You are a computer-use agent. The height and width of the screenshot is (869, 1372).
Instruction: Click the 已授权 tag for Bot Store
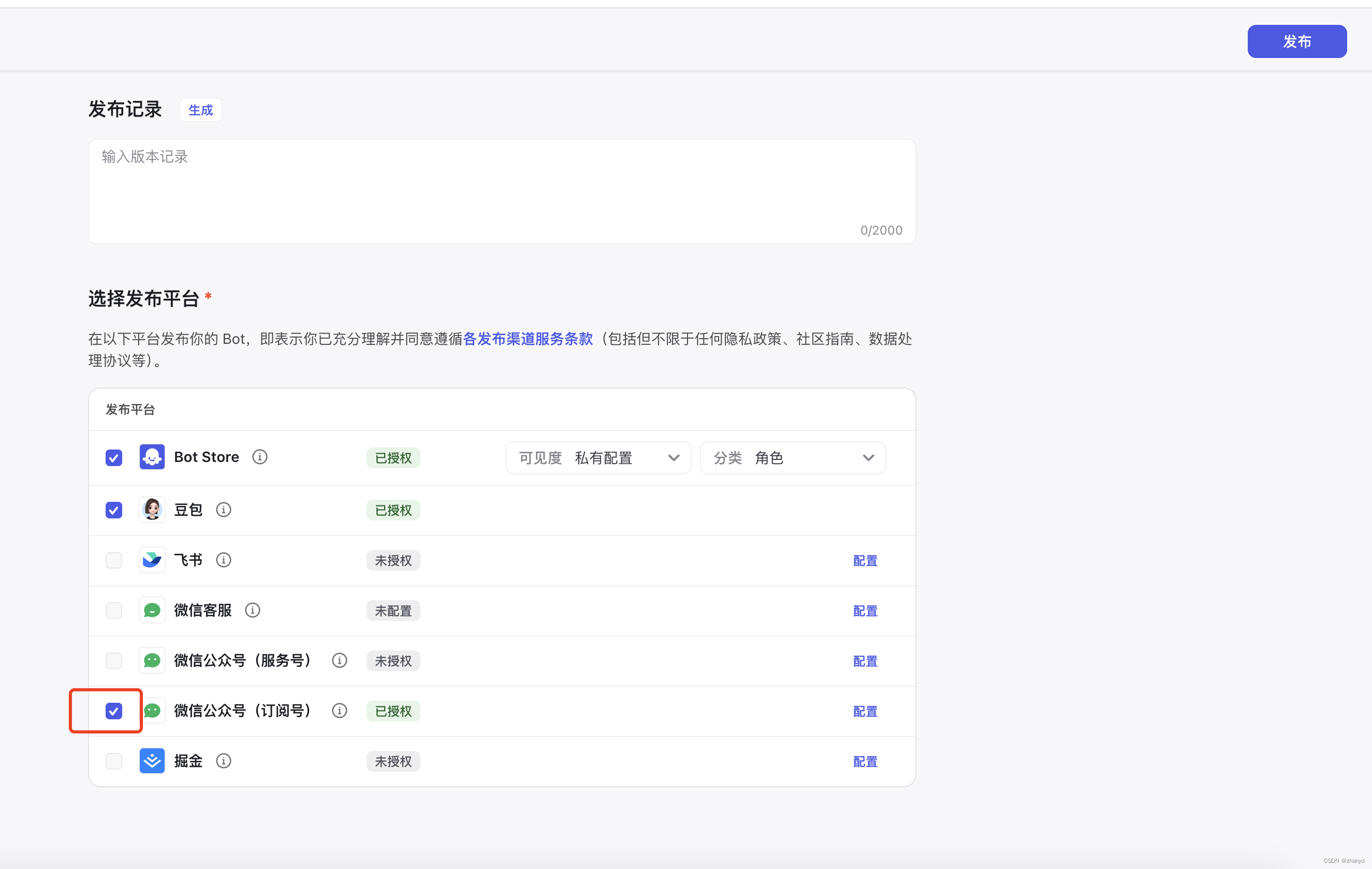tap(393, 458)
